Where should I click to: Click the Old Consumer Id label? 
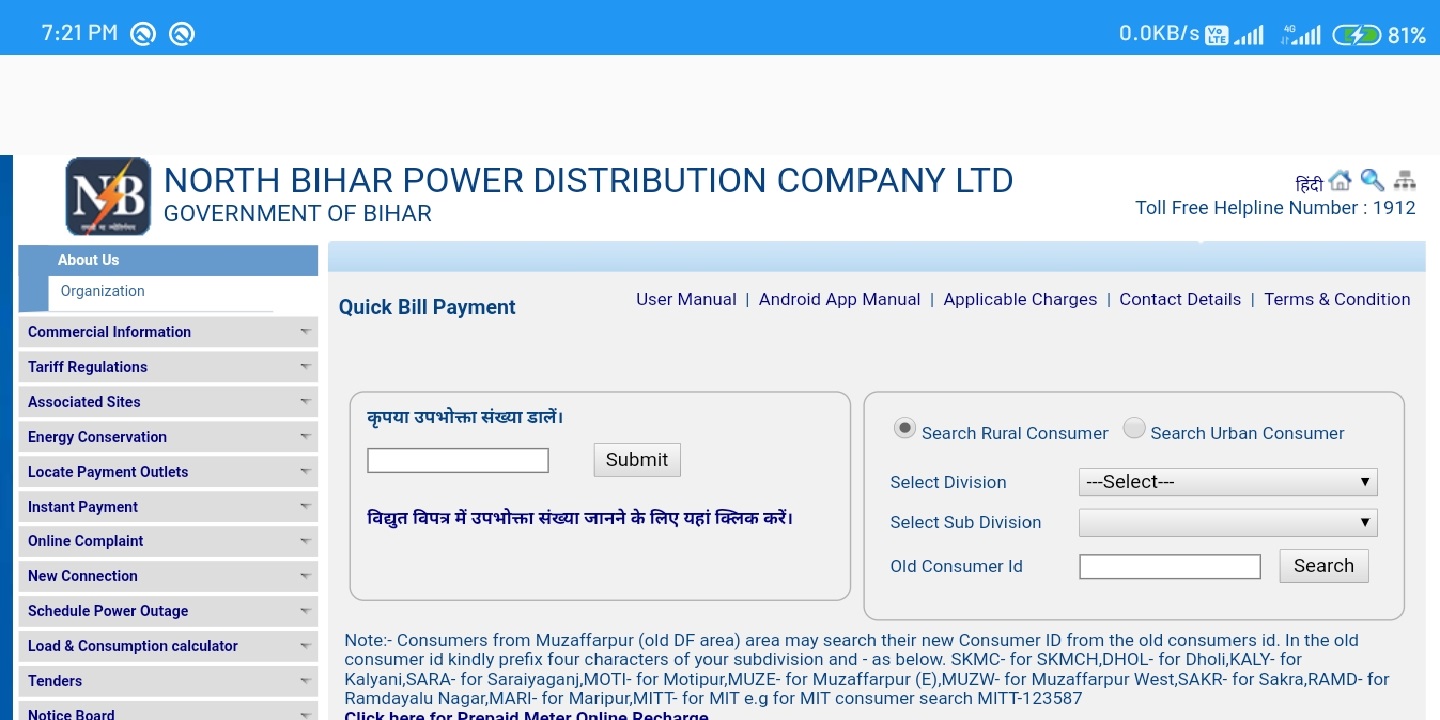[956, 566]
